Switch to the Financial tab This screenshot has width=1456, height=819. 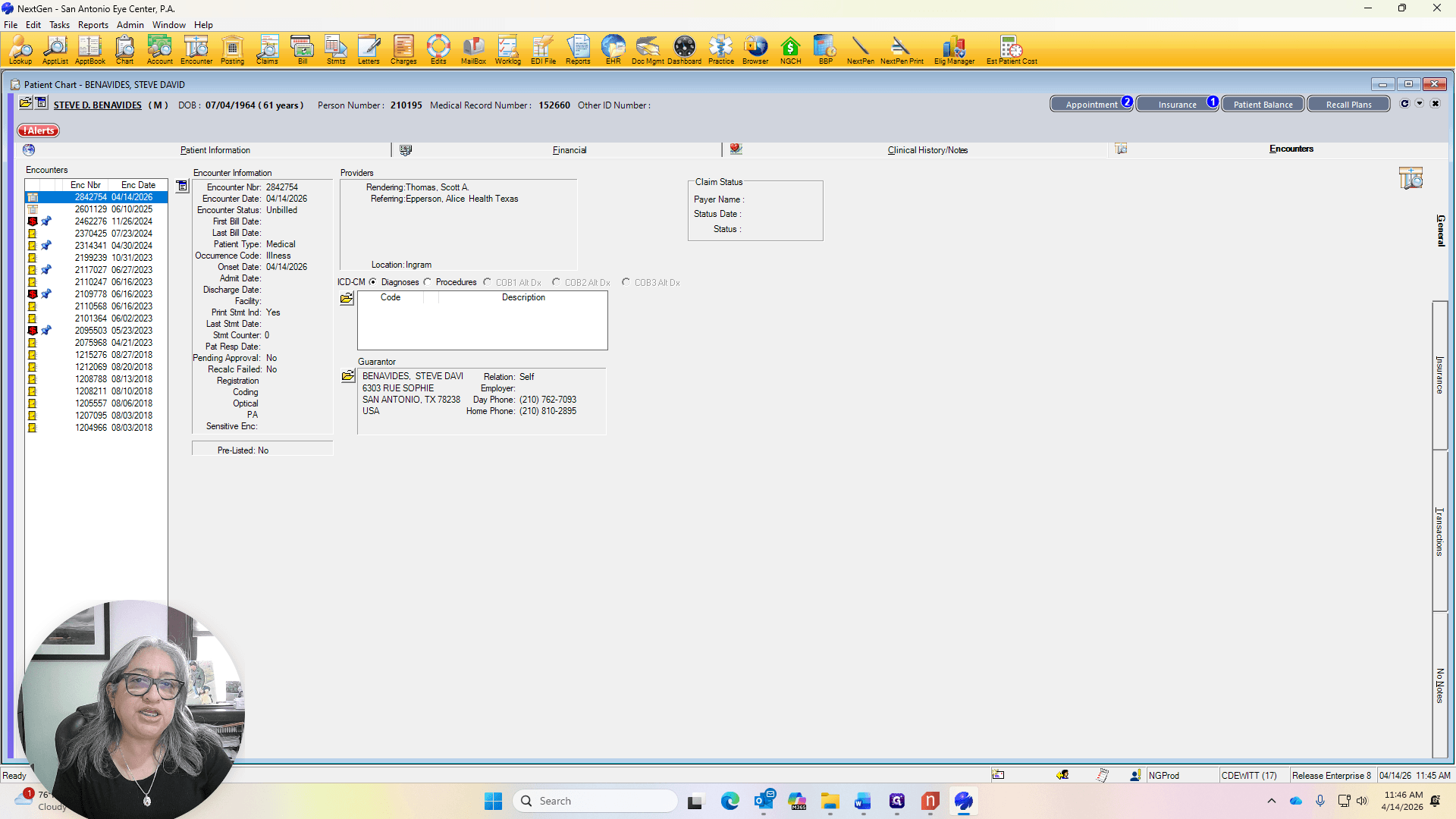coord(570,150)
